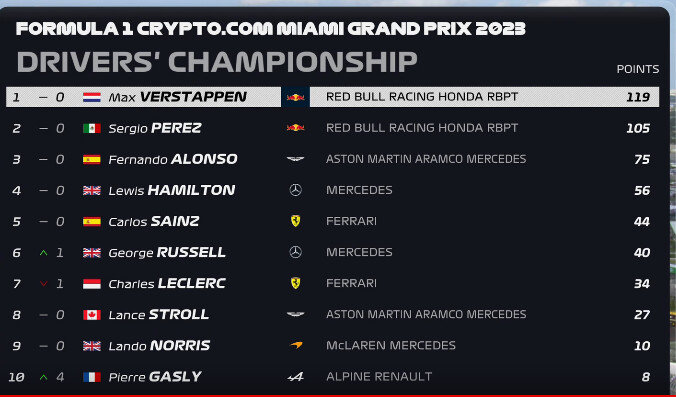This screenshot has width=676, height=397.
Task: Click the POINTS column header
Action: tap(638, 69)
